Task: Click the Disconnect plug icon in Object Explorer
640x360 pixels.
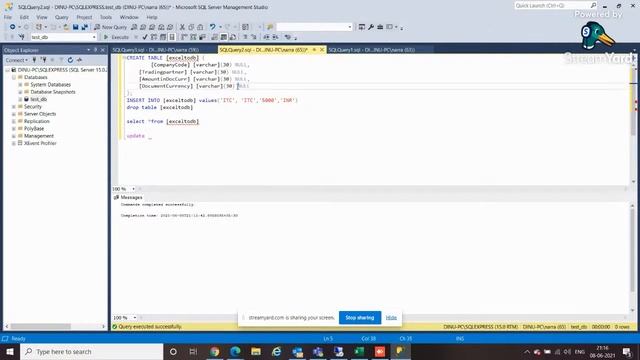Action: pos(43,60)
